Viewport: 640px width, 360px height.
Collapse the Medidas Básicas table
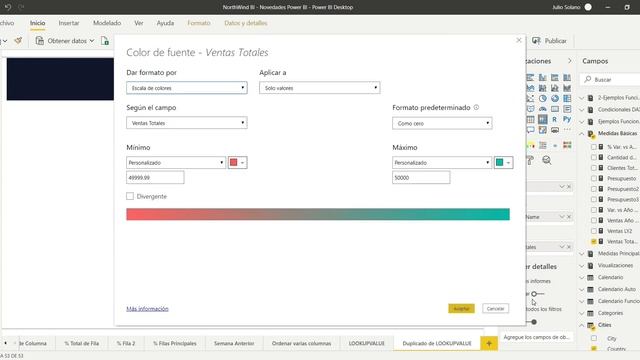[x=582, y=133]
